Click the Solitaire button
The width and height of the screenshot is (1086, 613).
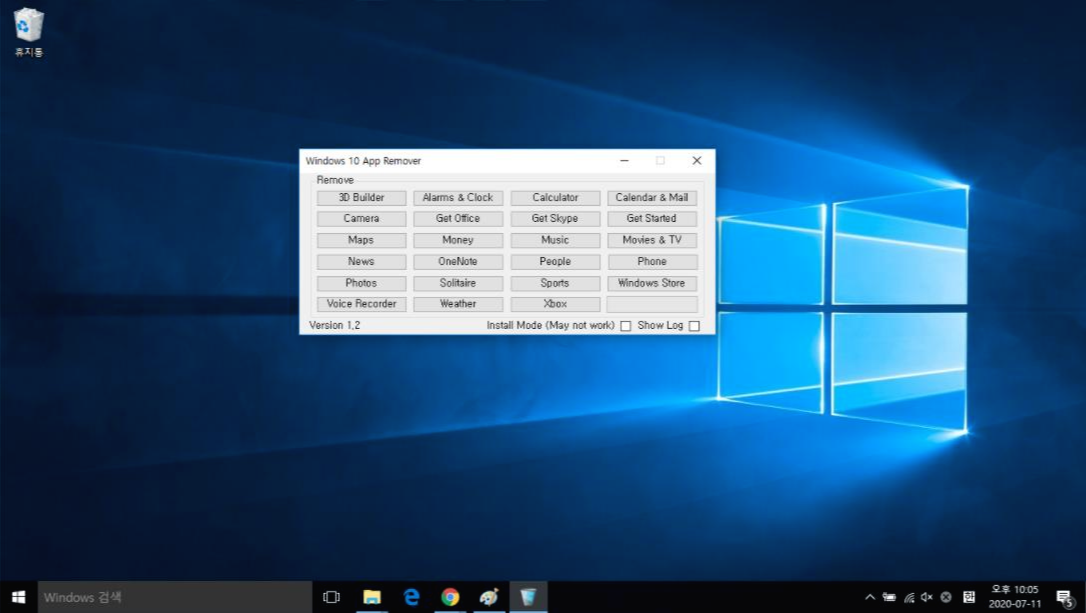coord(458,283)
